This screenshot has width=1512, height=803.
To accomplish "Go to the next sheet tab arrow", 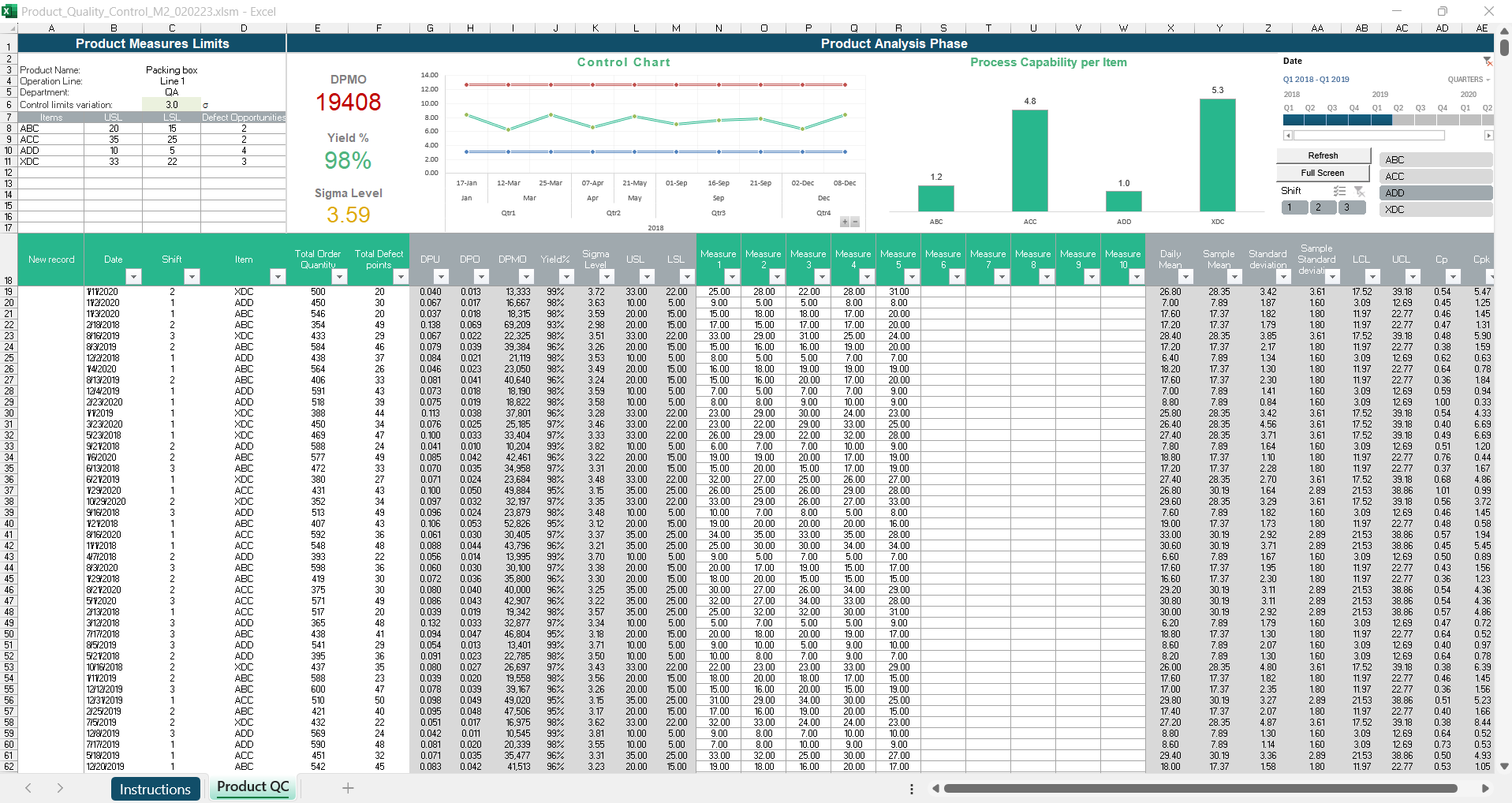I will pyautogui.click(x=60, y=788).
